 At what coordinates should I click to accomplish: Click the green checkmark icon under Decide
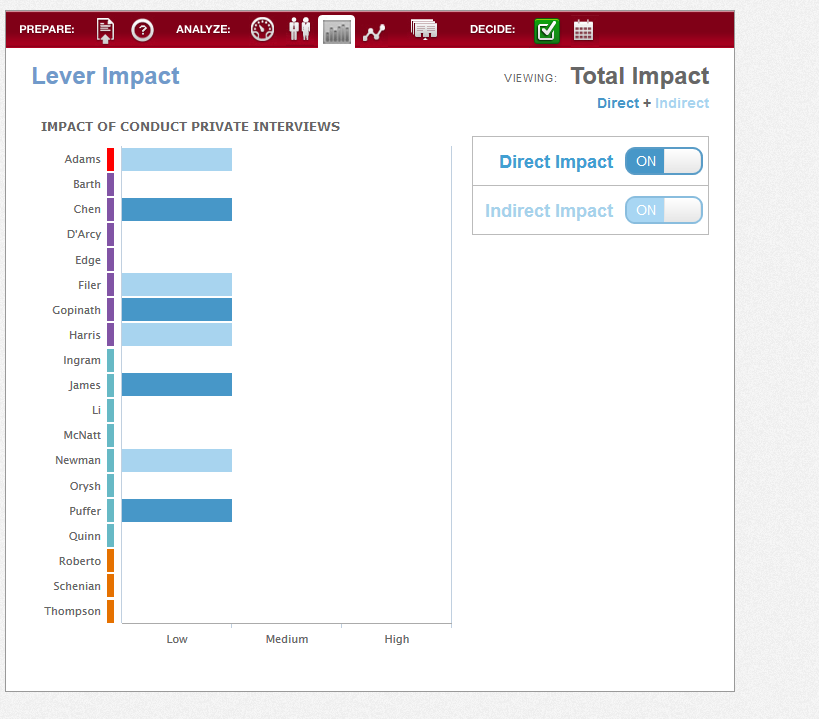(x=547, y=31)
